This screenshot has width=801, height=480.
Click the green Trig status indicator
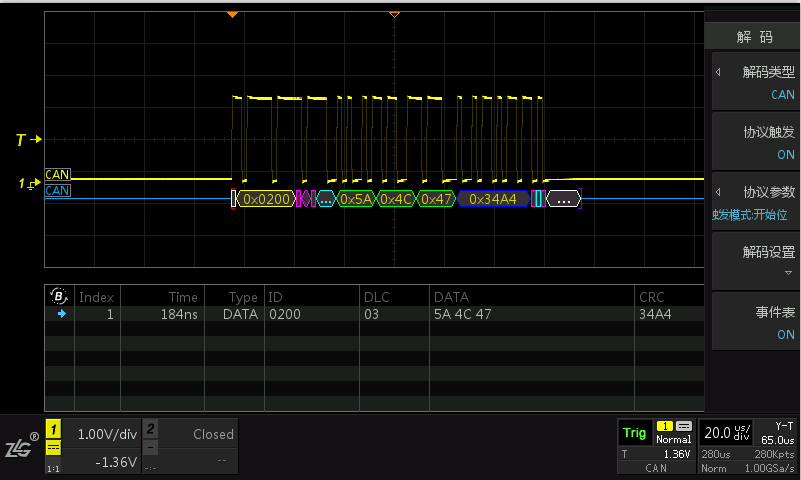[x=634, y=433]
